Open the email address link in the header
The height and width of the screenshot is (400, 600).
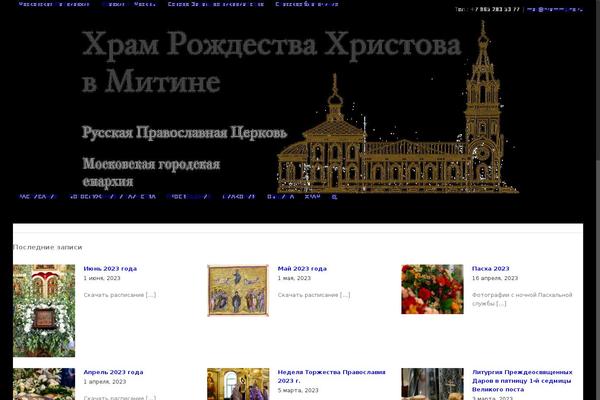(x=555, y=9)
